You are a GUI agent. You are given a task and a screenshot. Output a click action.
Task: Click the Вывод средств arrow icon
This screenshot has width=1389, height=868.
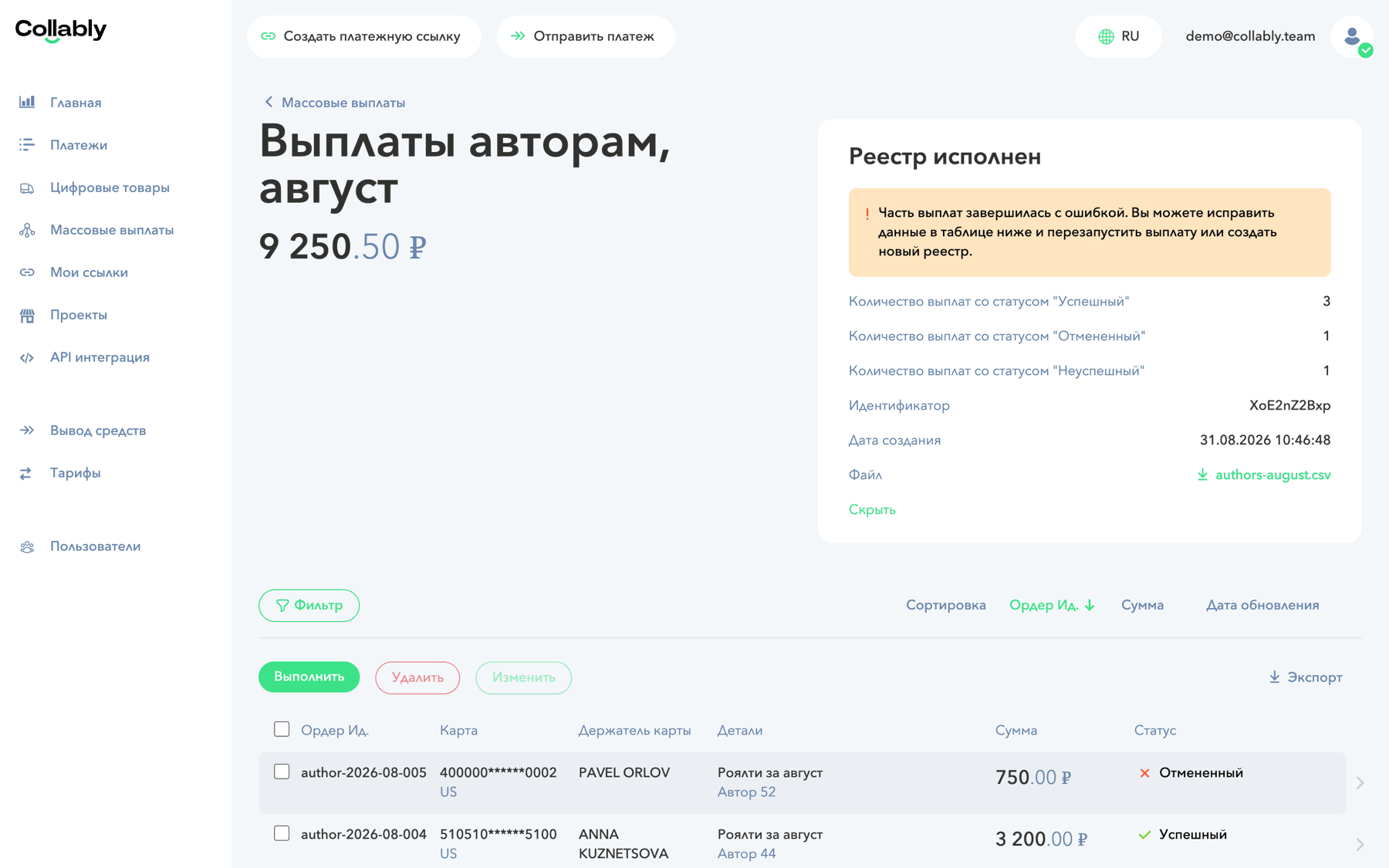click(x=27, y=430)
